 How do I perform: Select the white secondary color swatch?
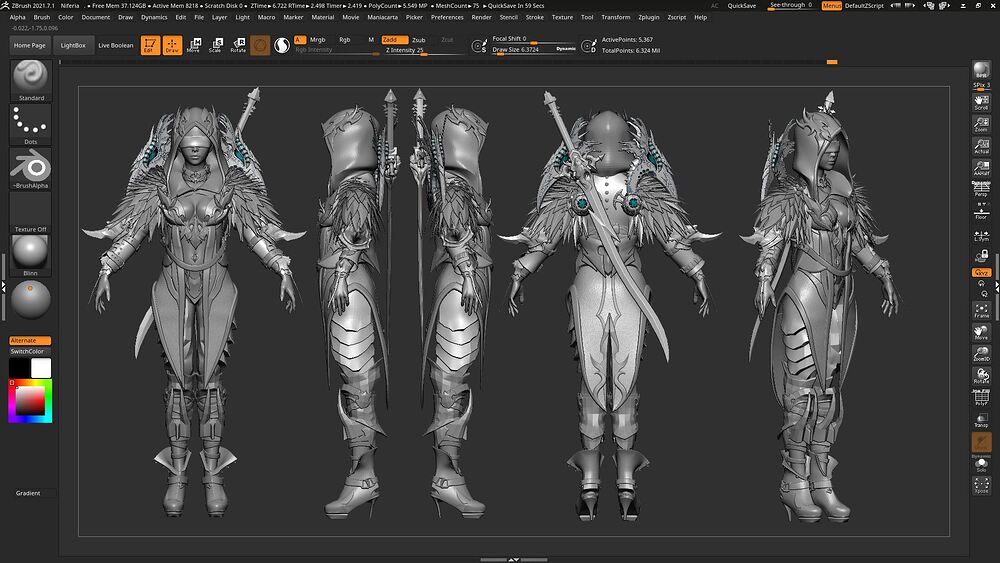(x=41, y=368)
